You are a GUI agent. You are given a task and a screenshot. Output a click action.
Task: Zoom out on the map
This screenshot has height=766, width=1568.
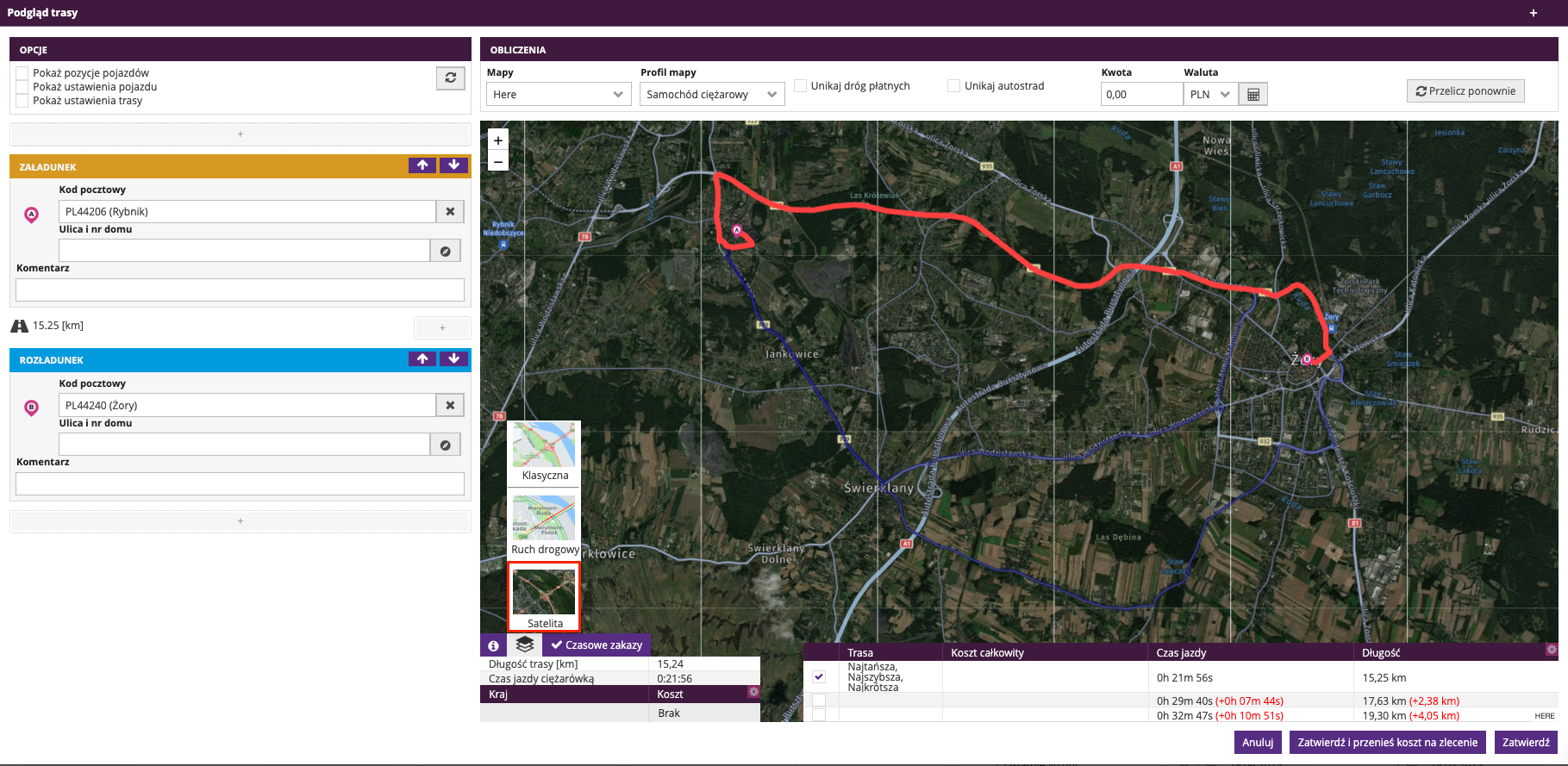(497, 161)
